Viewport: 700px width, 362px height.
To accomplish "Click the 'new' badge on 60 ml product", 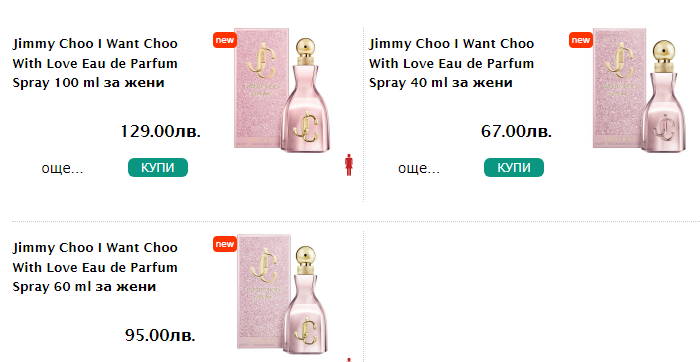I will 225,244.
